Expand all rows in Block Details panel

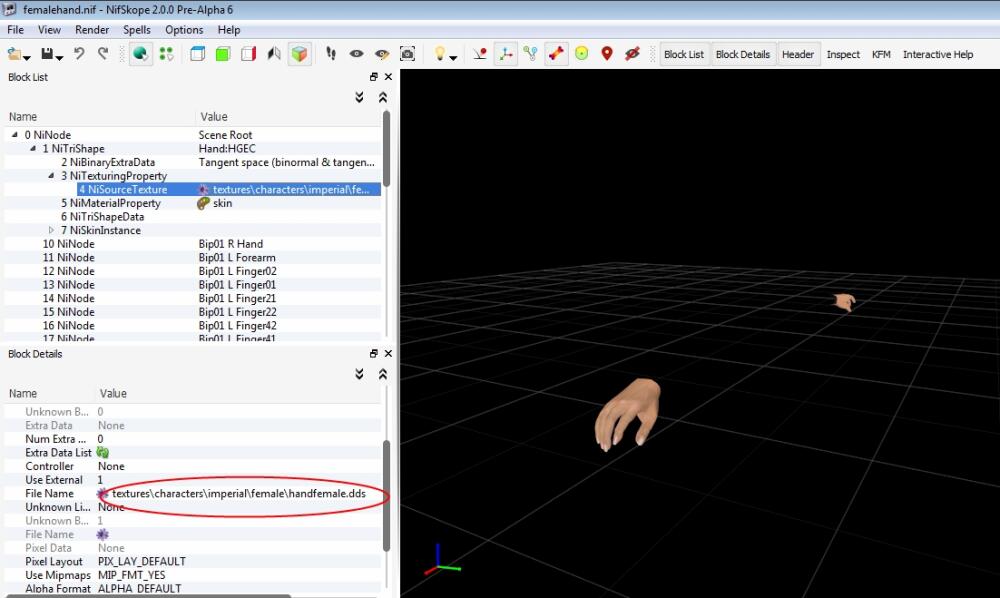tap(359, 374)
